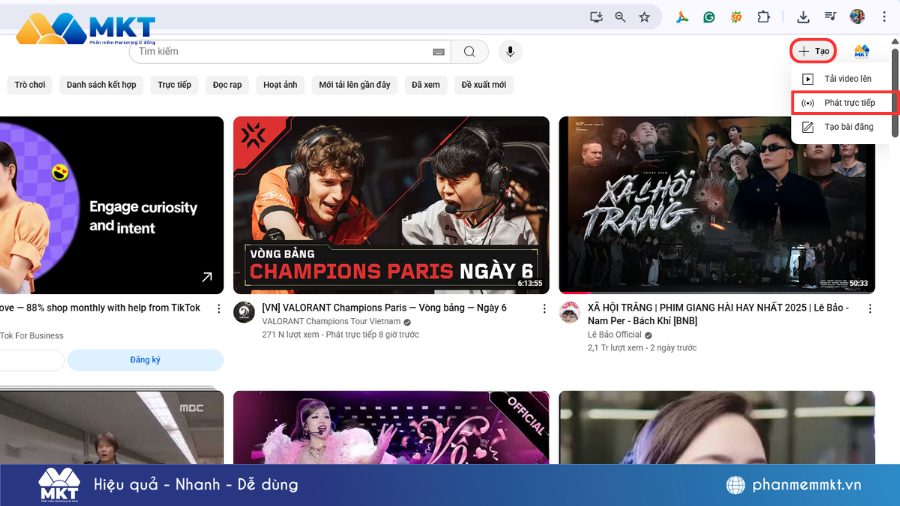
Task: Click '2,1 Tr lượt xem' view count text
Action: click(x=615, y=348)
